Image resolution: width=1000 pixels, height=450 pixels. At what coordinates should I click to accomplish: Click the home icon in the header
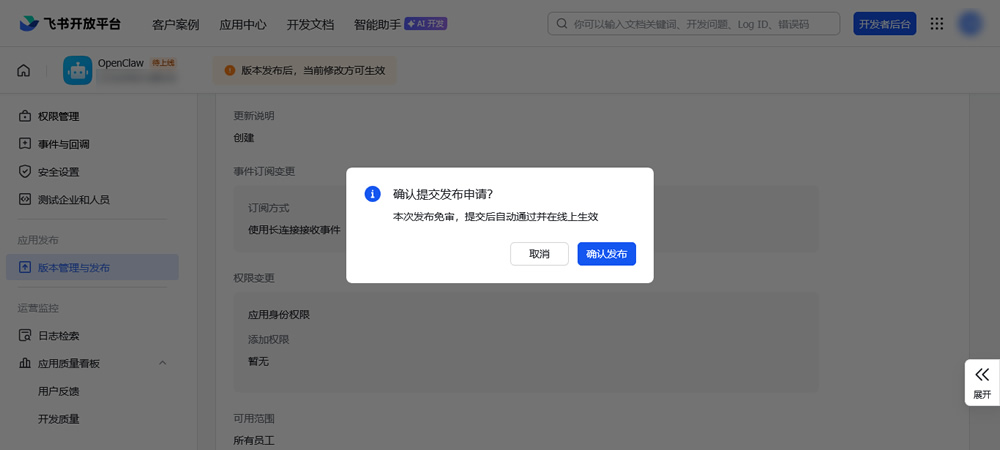24,70
